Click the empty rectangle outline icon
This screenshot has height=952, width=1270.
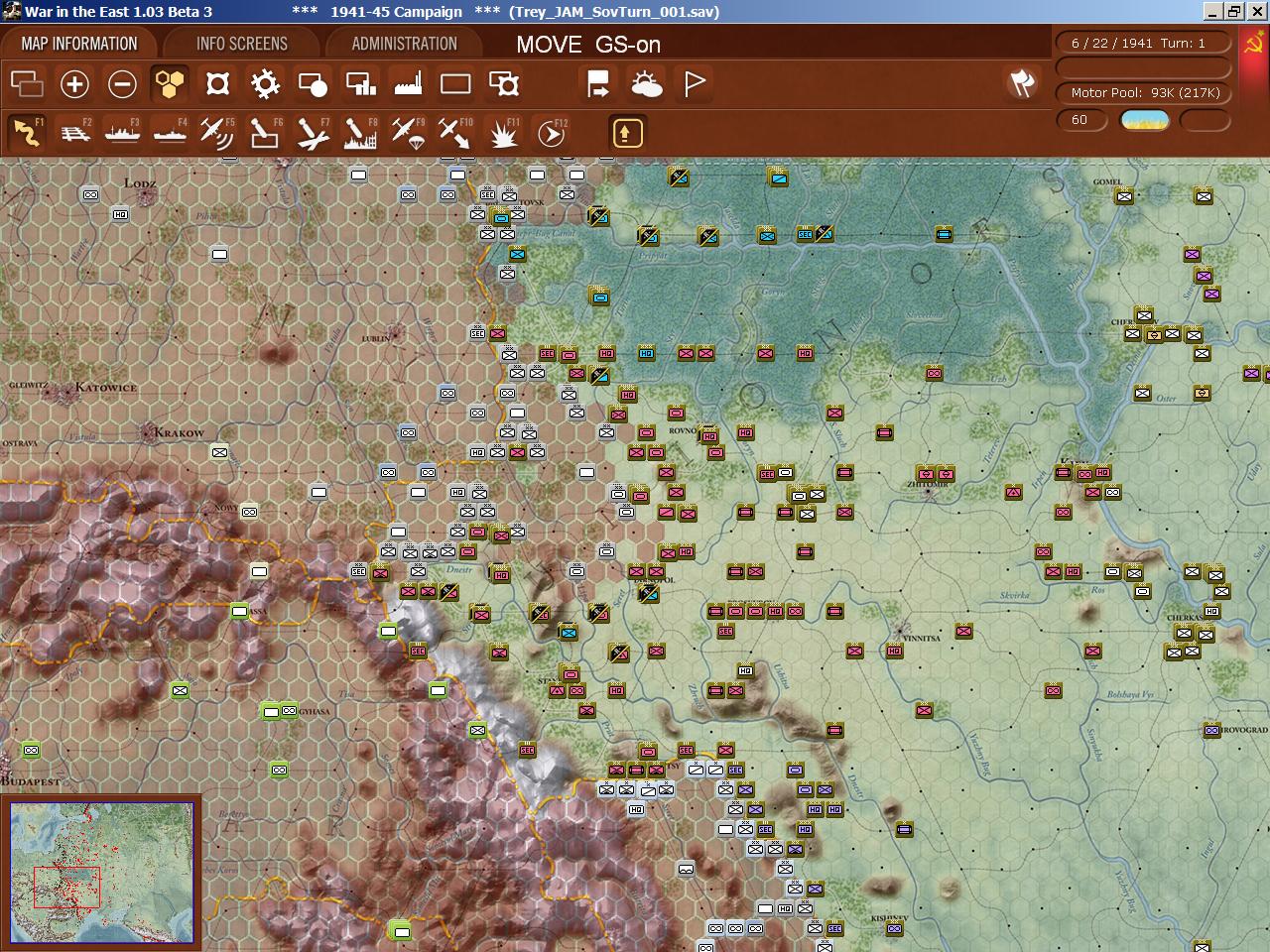[455, 84]
